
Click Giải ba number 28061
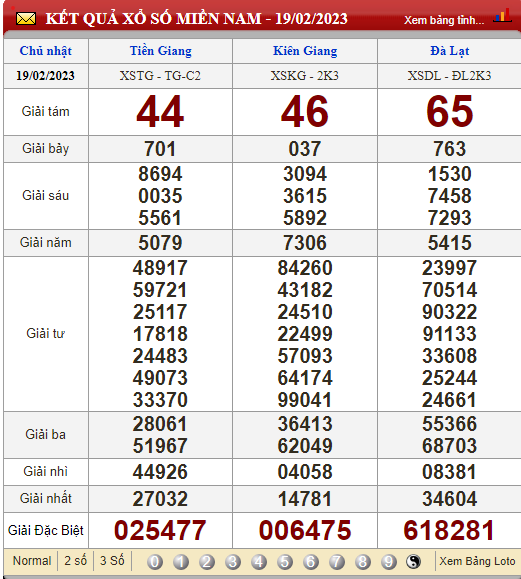(160, 424)
